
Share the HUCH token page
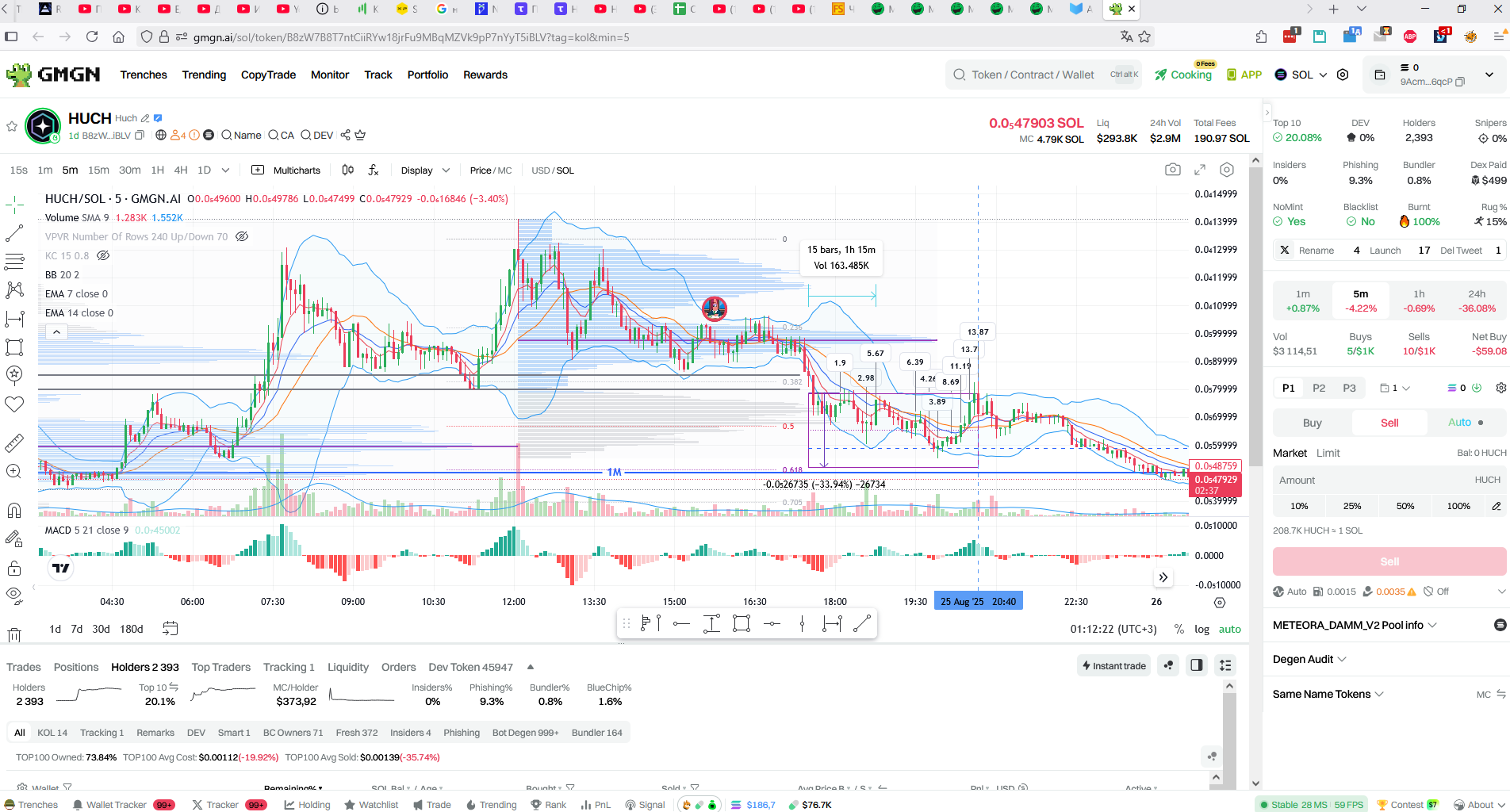coord(346,135)
